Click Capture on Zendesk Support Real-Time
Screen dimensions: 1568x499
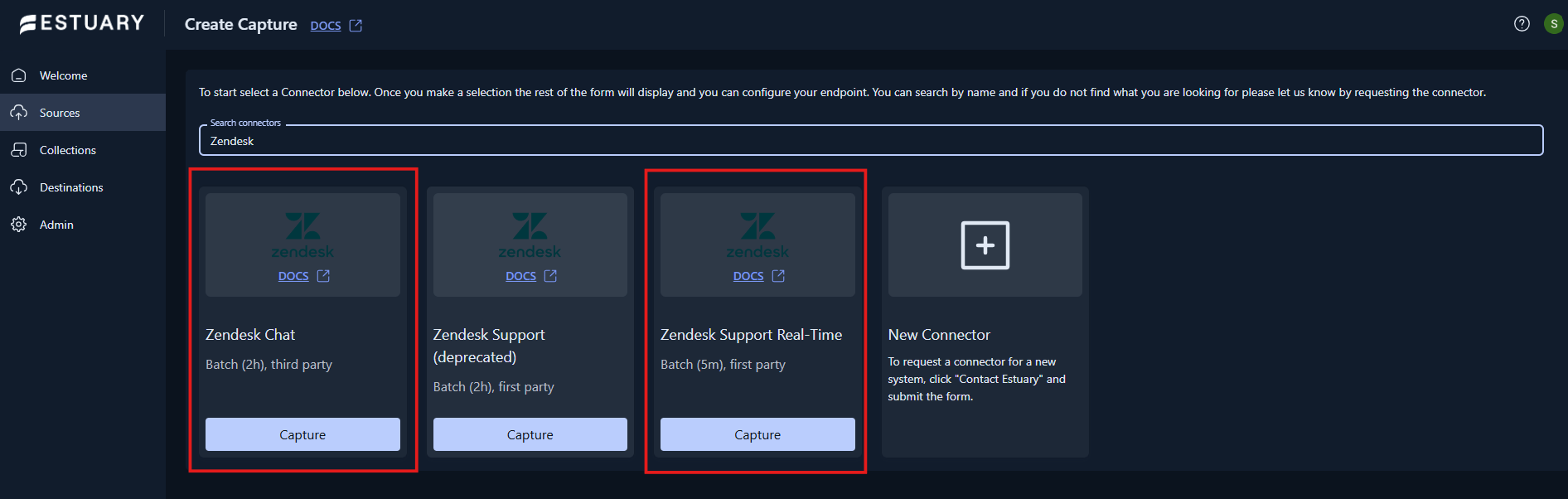click(757, 434)
